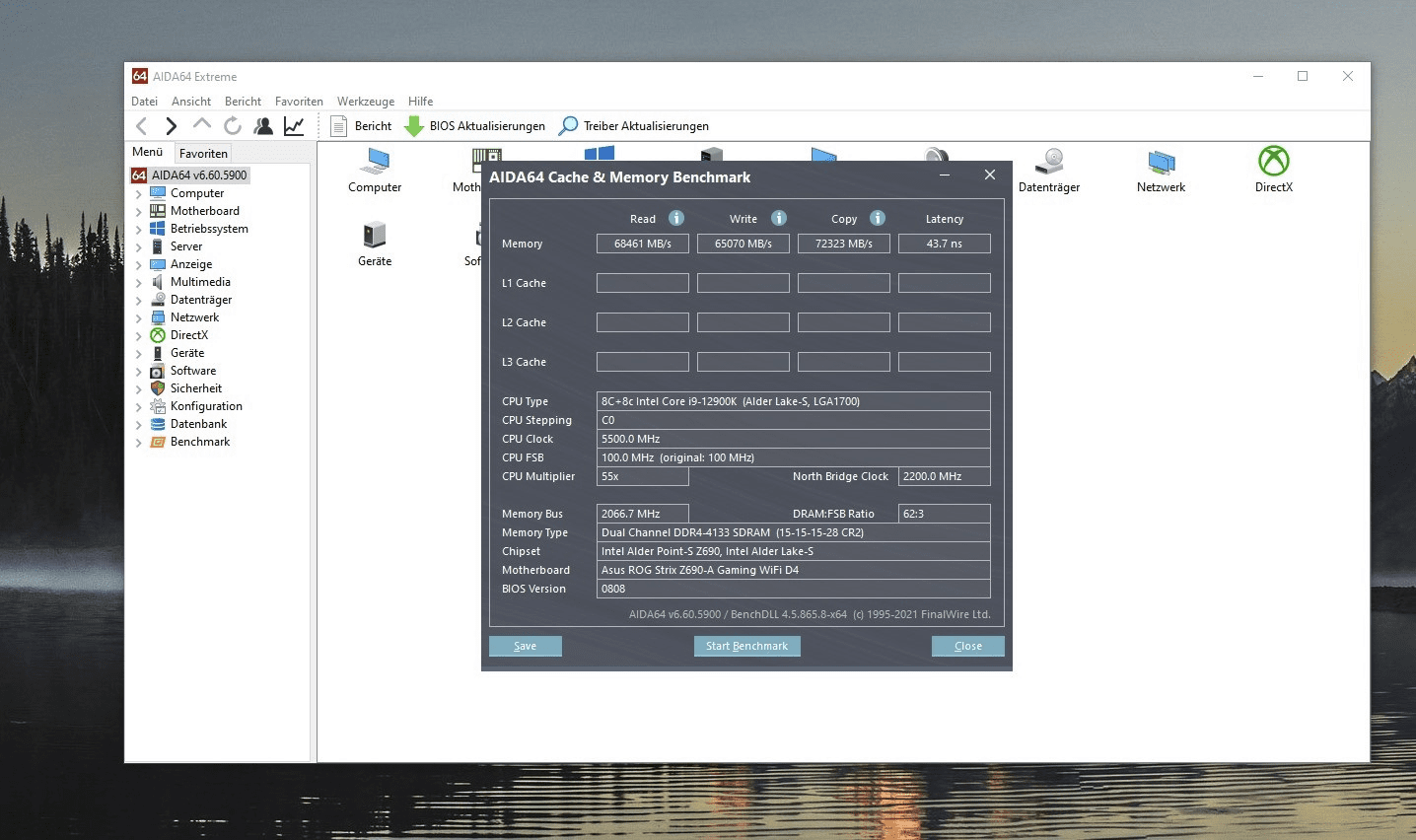The height and width of the screenshot is (840, 1416).
Task: Maximize the AIDA64 Extreme main window
Action: tap(1303, 76)
